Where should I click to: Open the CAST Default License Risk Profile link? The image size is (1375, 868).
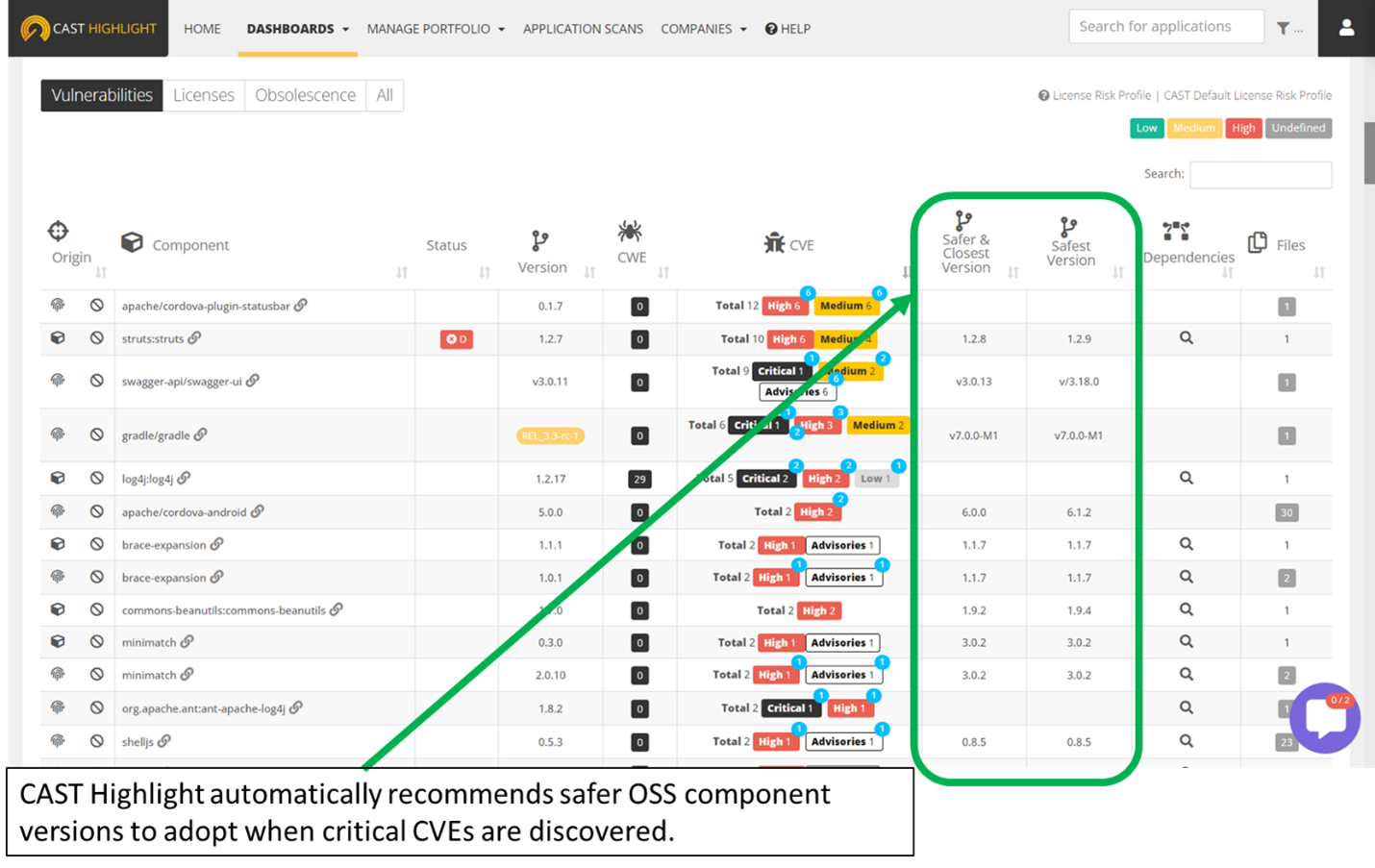pos(1247,94)
